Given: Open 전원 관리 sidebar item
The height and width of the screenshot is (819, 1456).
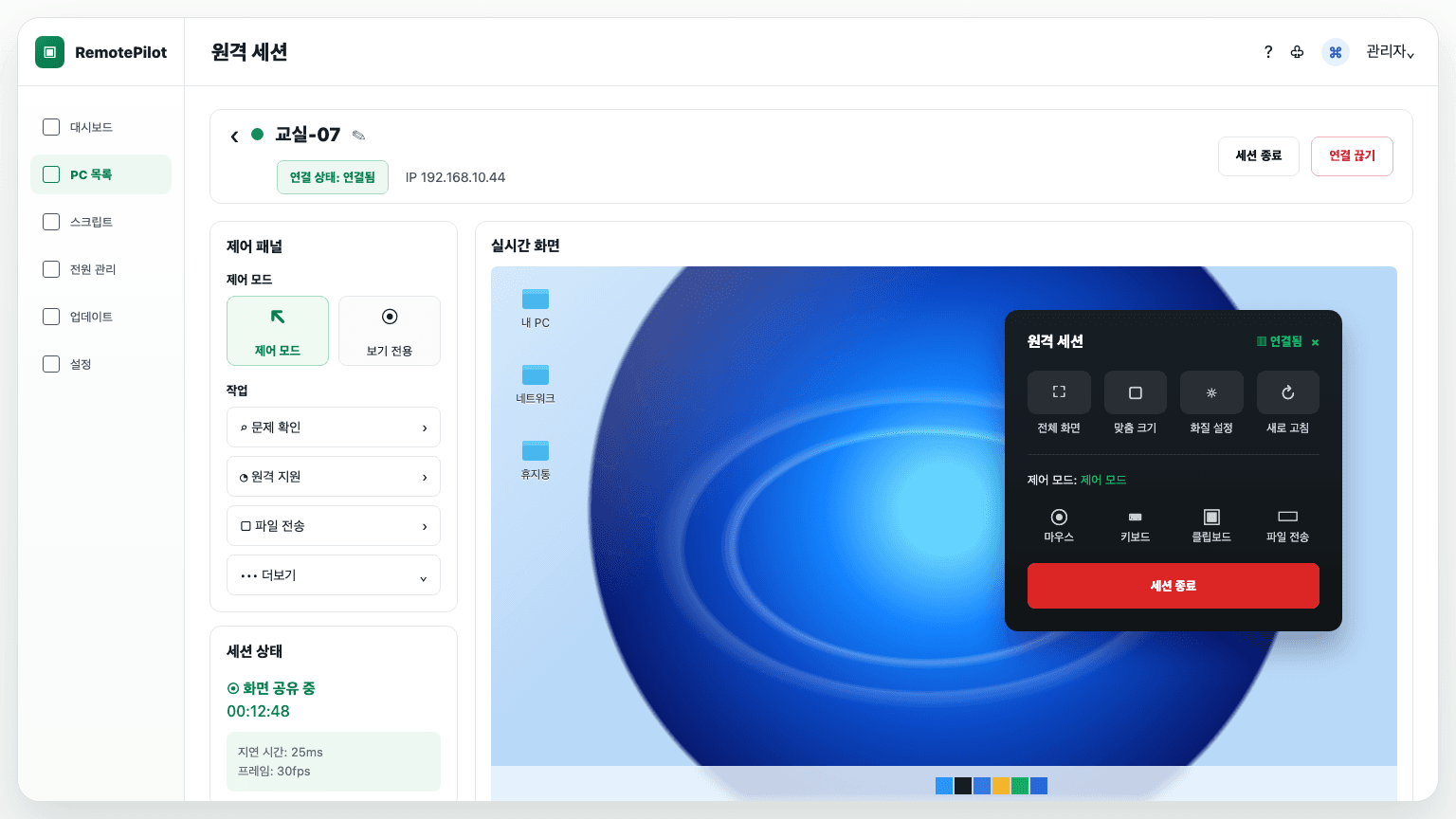Looking at the screenshot, I should (101, 269).
